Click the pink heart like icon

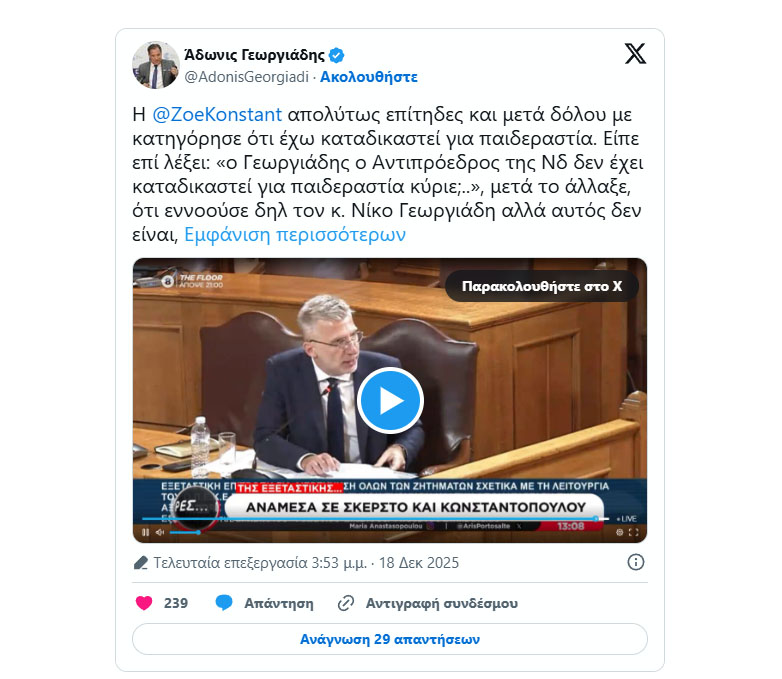144,603
